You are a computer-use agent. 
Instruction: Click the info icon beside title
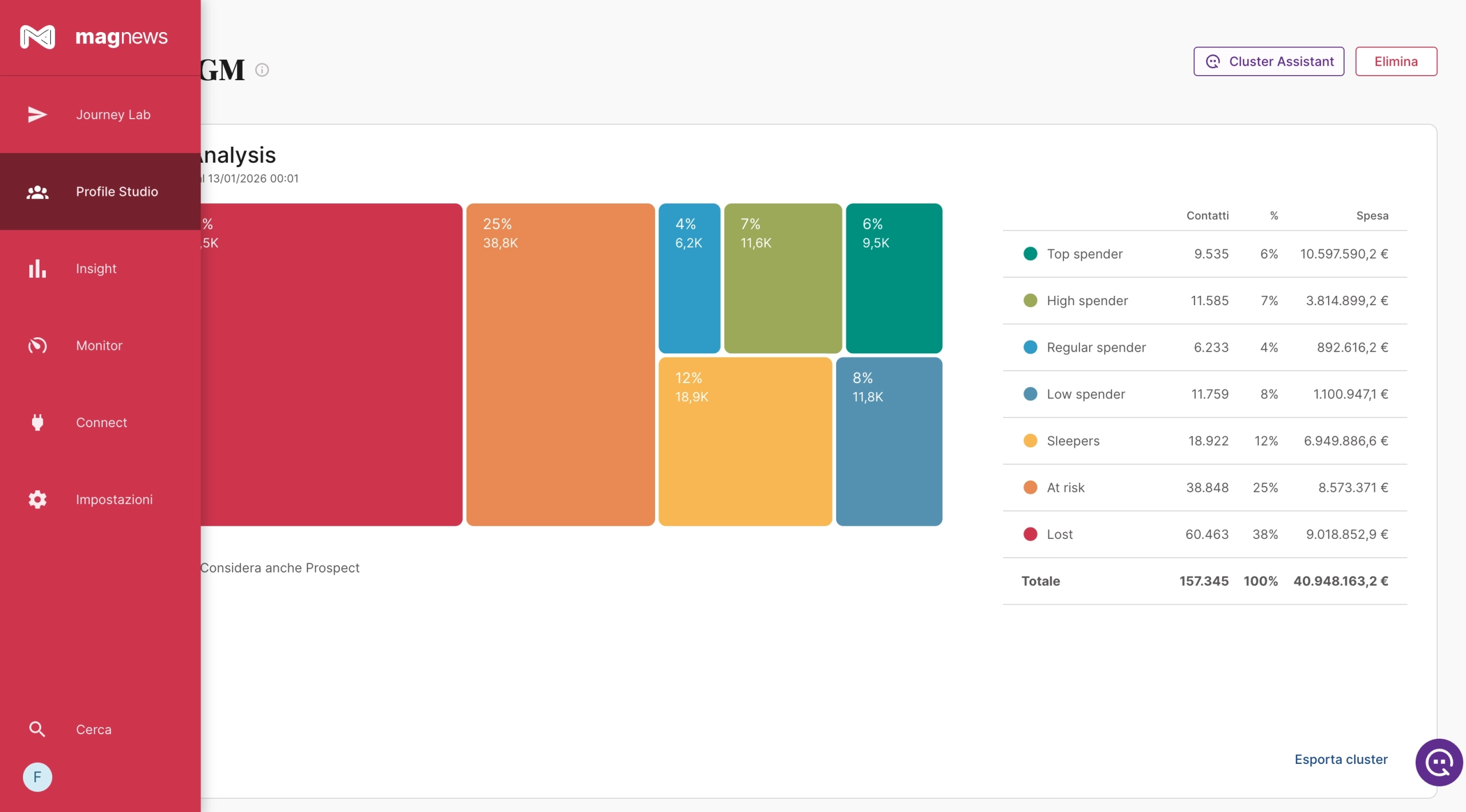coord(262,70)
